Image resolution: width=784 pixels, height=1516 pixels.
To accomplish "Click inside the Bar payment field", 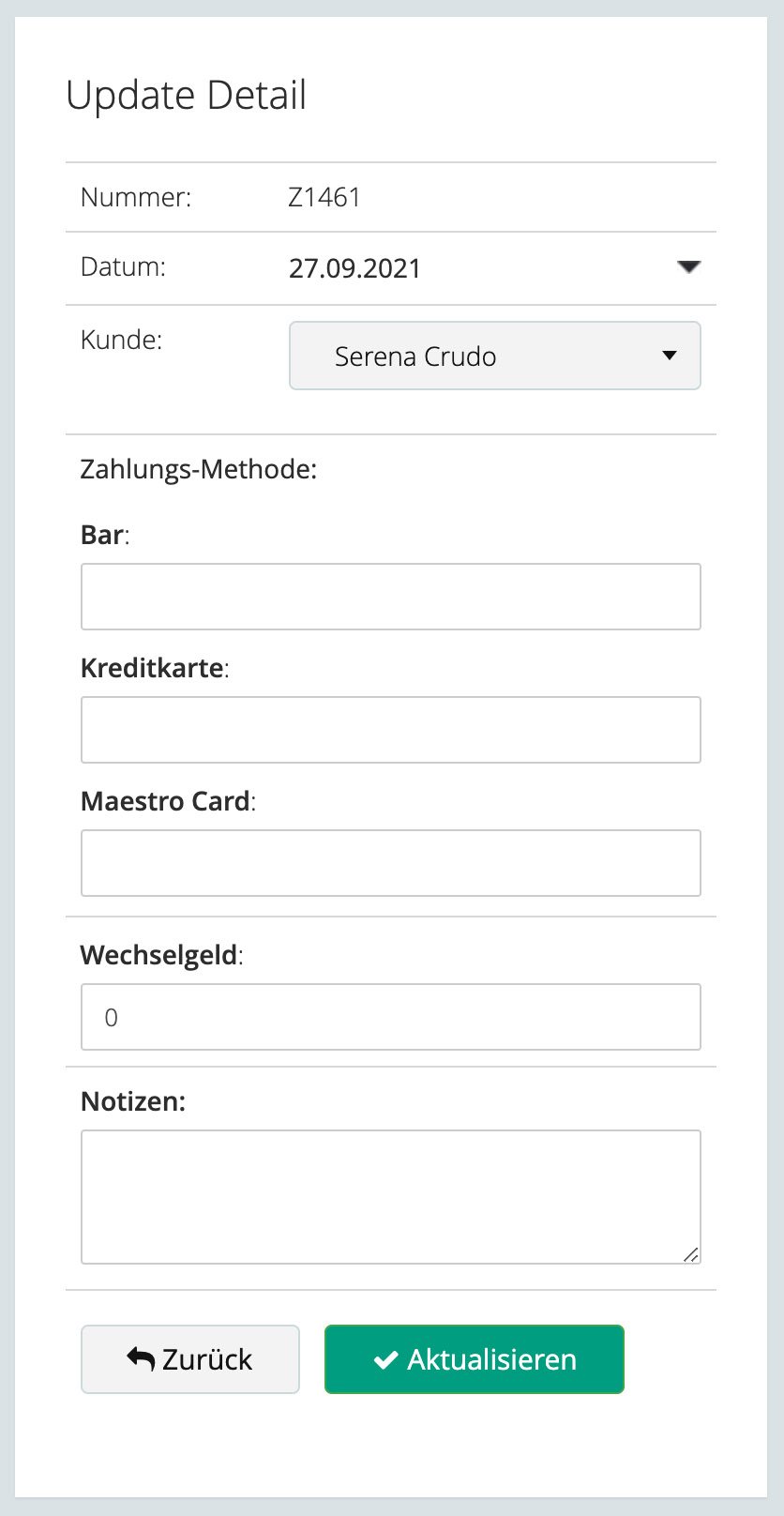I will point(391,597).
